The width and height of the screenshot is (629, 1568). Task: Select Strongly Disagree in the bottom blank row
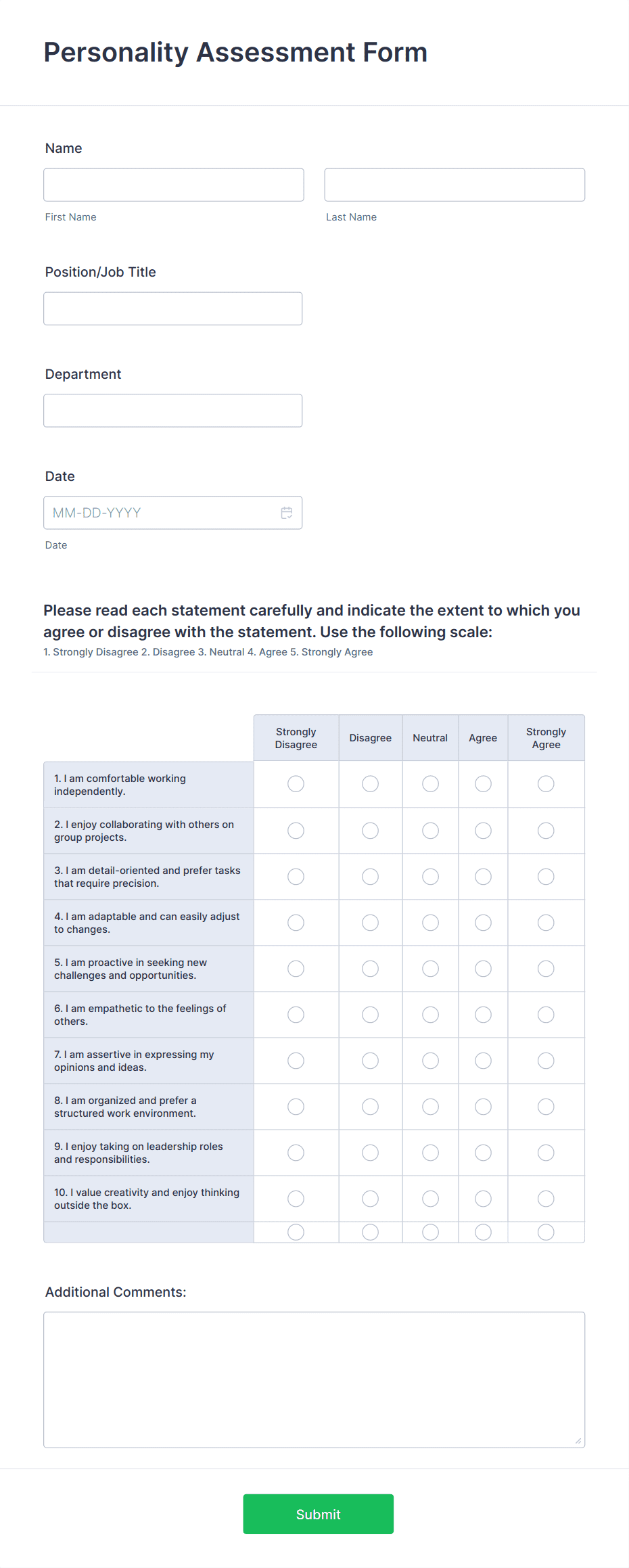point(296,1232)
